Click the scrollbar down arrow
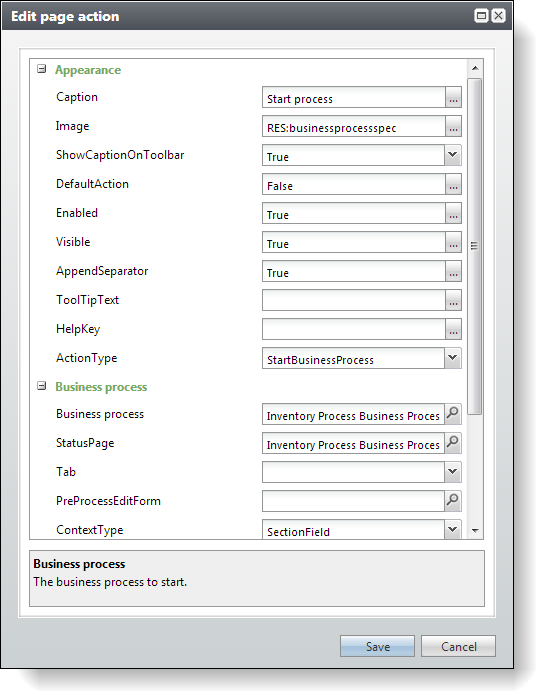Viewport: 536px width, 691px height. [x=475, y=531]
